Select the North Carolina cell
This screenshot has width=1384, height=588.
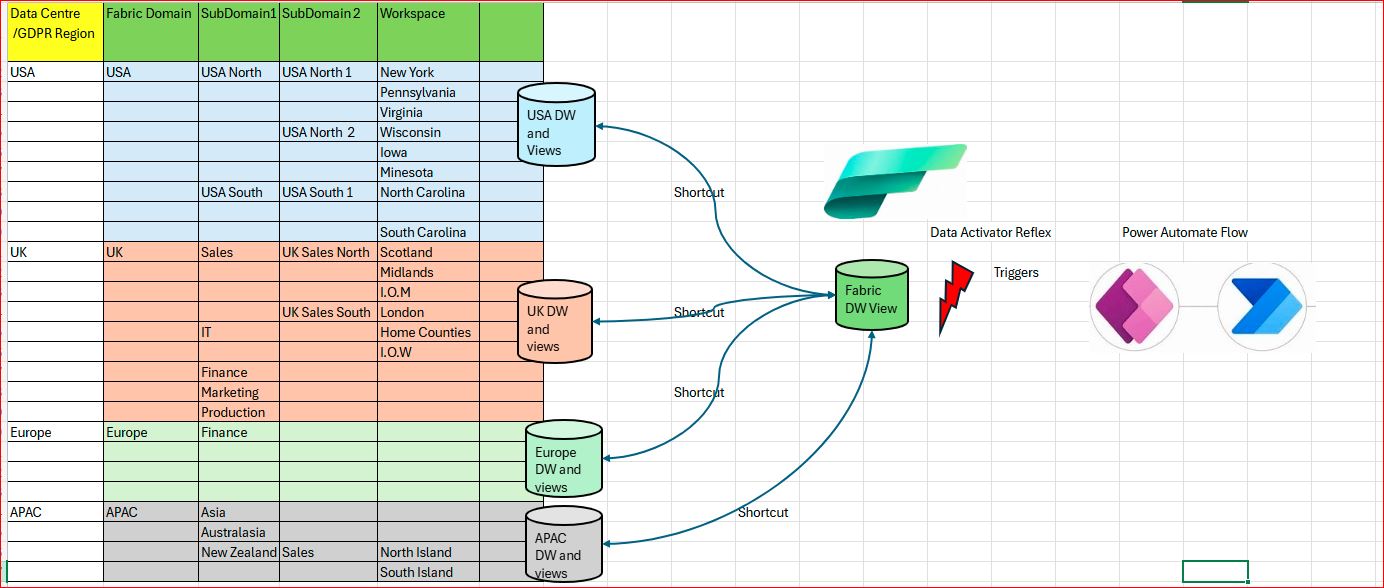tap(428, 192)
